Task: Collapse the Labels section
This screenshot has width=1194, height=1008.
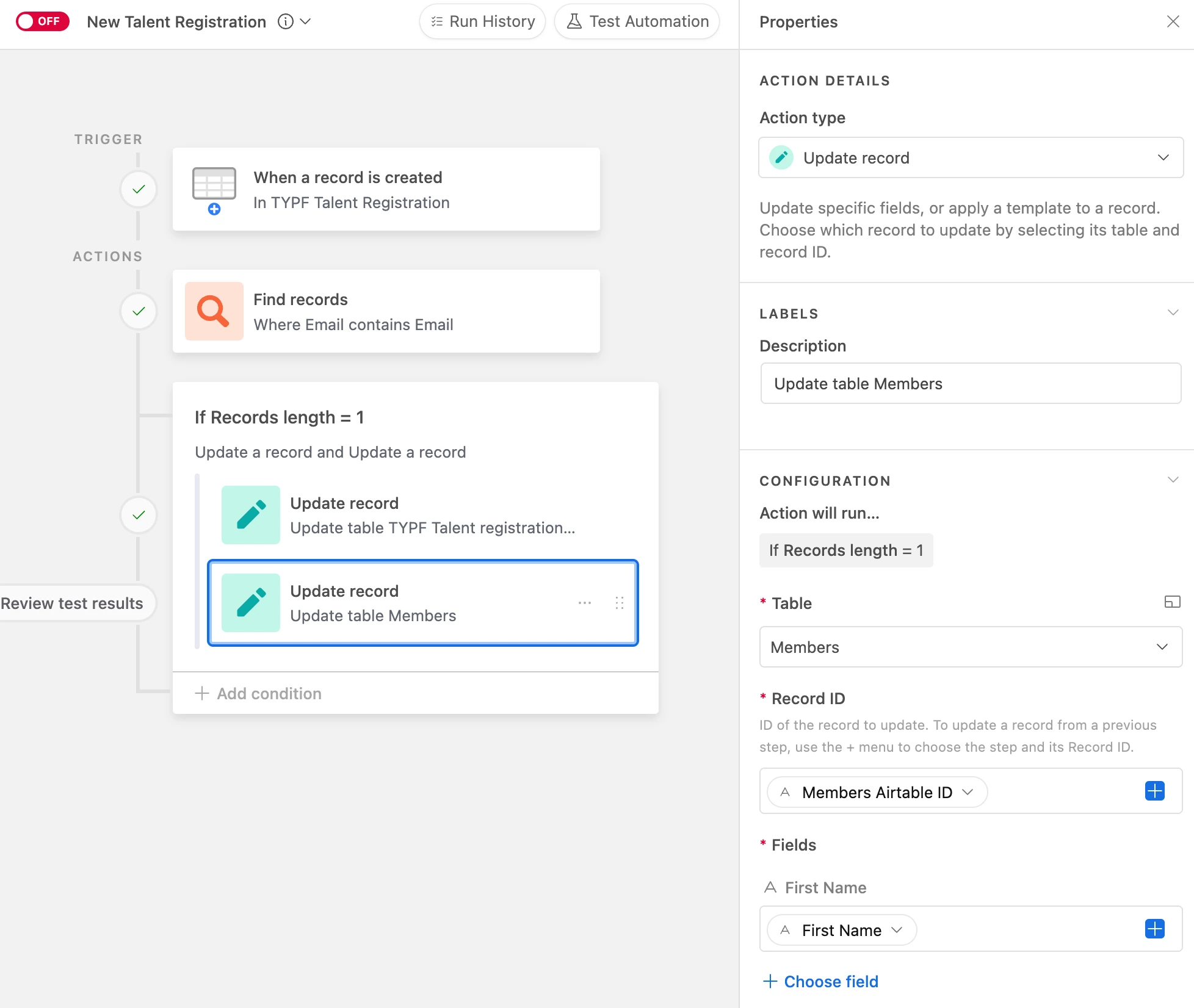Action: [x=1173, y=312]
